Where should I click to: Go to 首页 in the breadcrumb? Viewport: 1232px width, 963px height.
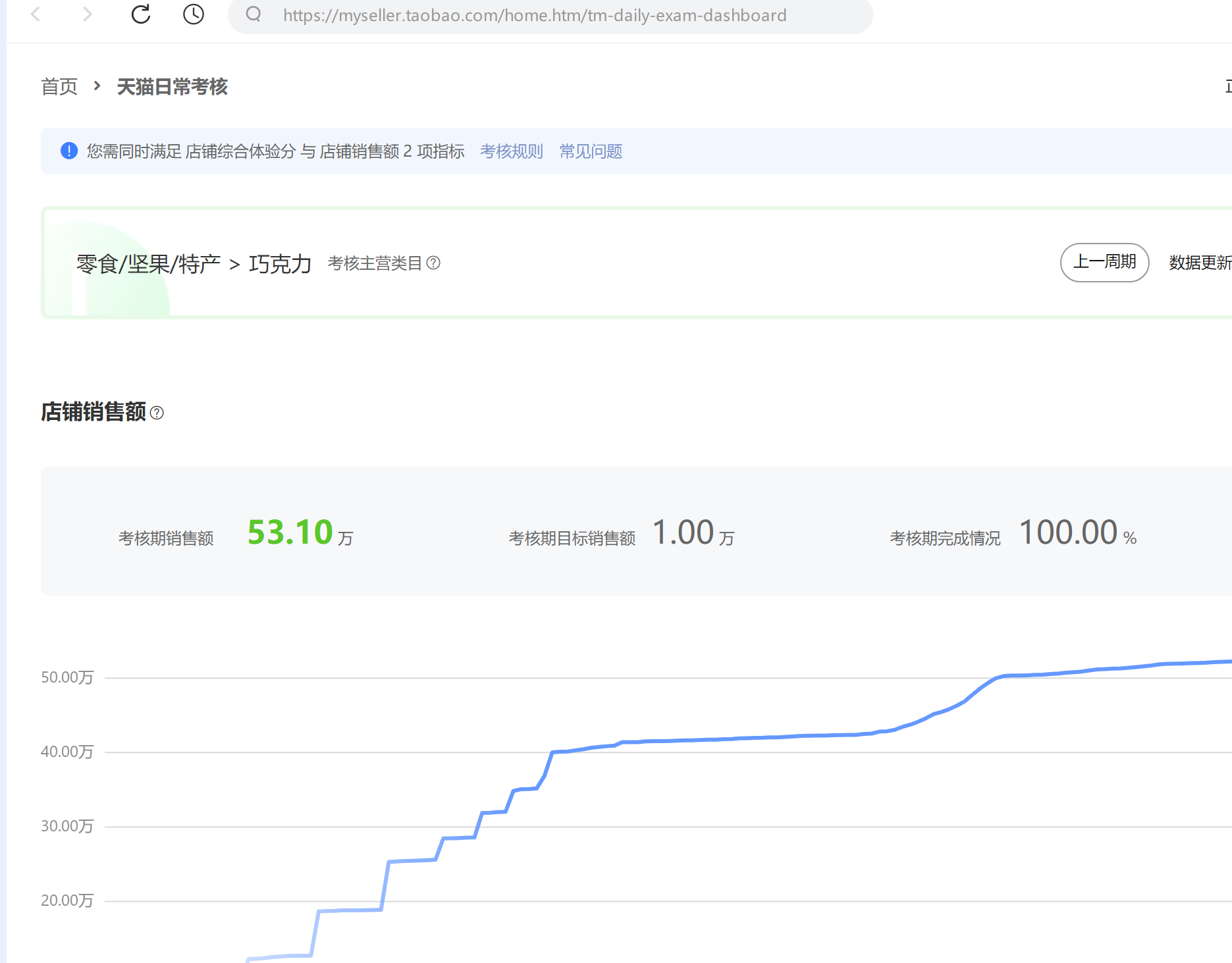coord(59,87)
